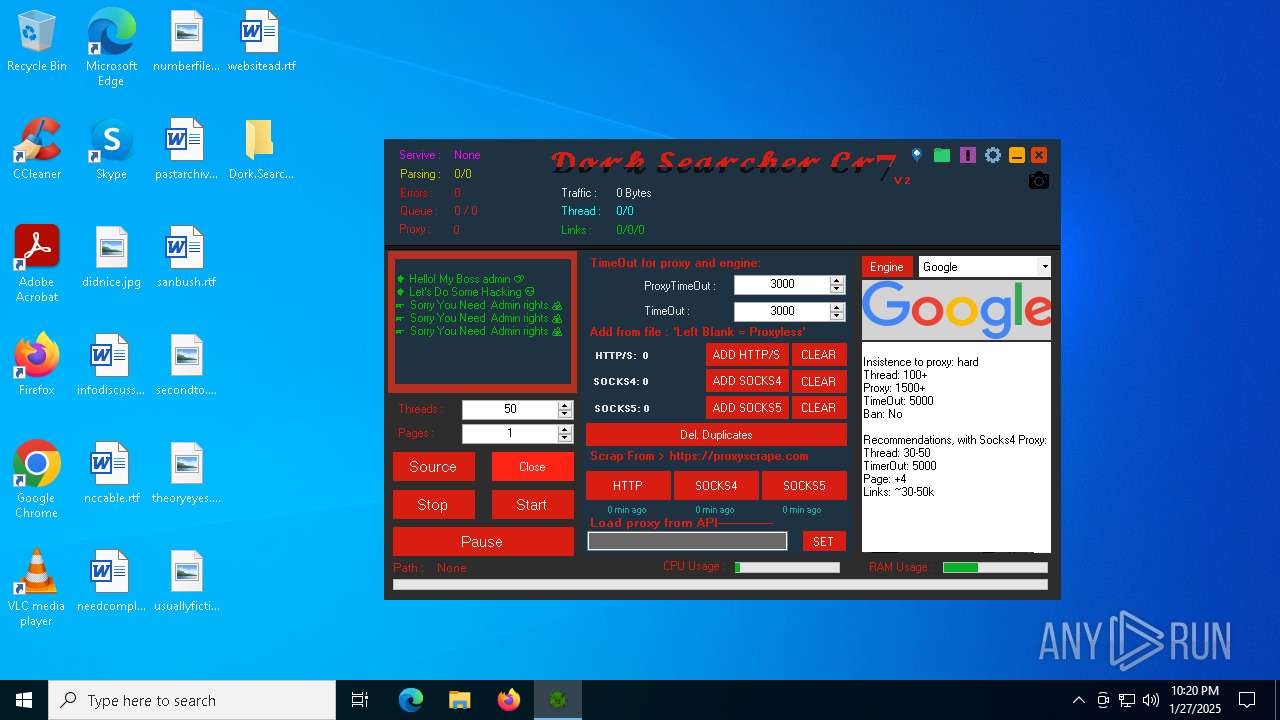Viewport: 1280px width, 720px height.
Task: Click the SET button for proxy API
Action: [x=824, y=542]
